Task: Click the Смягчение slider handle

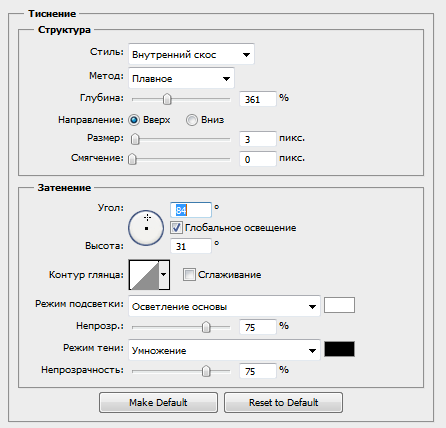Action: pyautogui.click(x=132, y=159)
